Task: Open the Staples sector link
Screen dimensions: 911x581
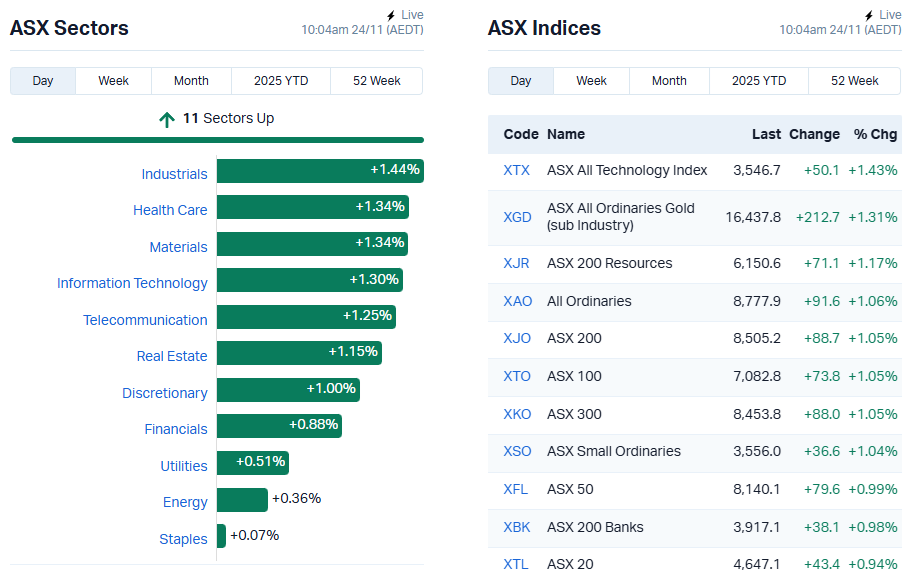Action: coord(183,539)
